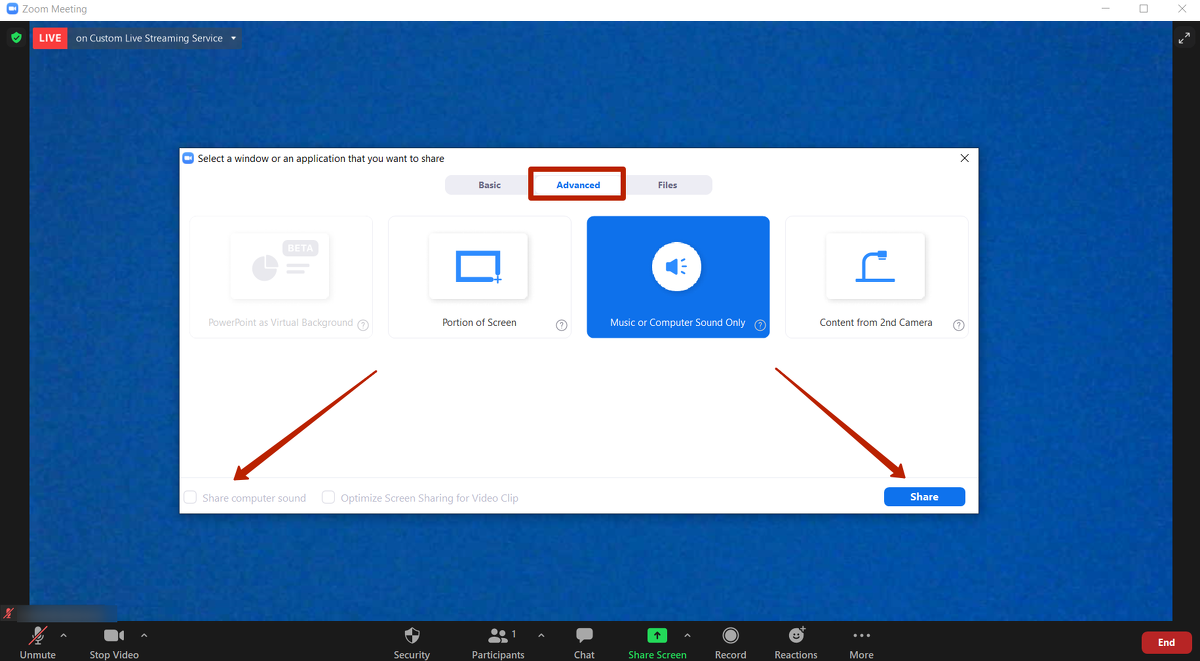Enable the Share computer sound checkbox
1200x661 pixels.
[190, 497]
